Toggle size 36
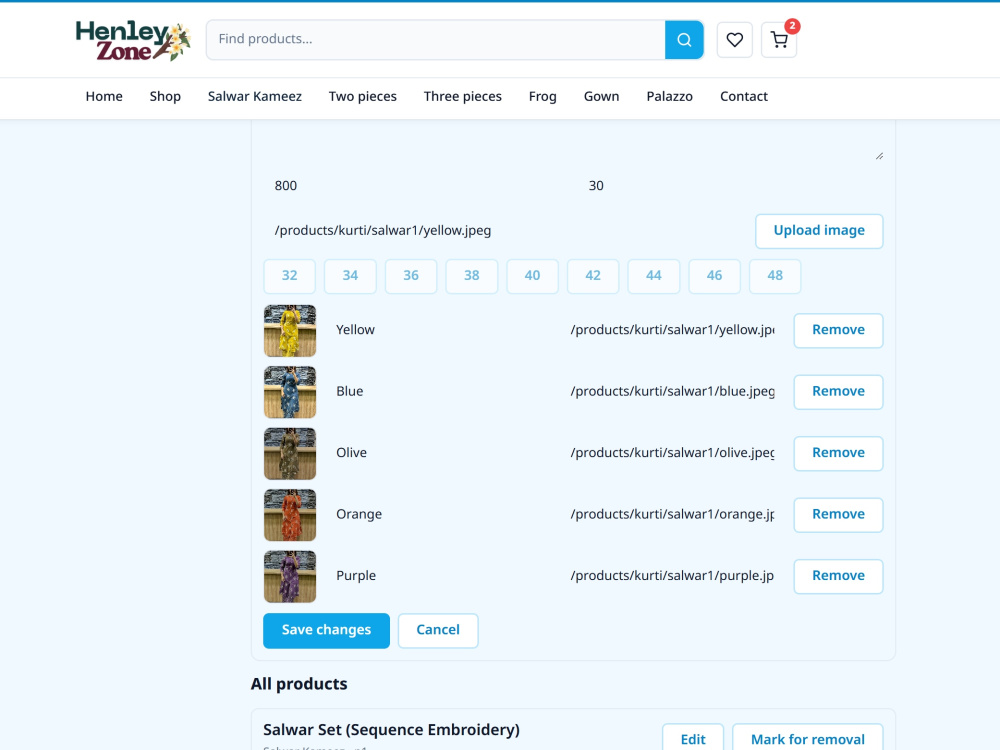Image resolution: width=1000 pixels, height=750 pixels. click(411, 276)
